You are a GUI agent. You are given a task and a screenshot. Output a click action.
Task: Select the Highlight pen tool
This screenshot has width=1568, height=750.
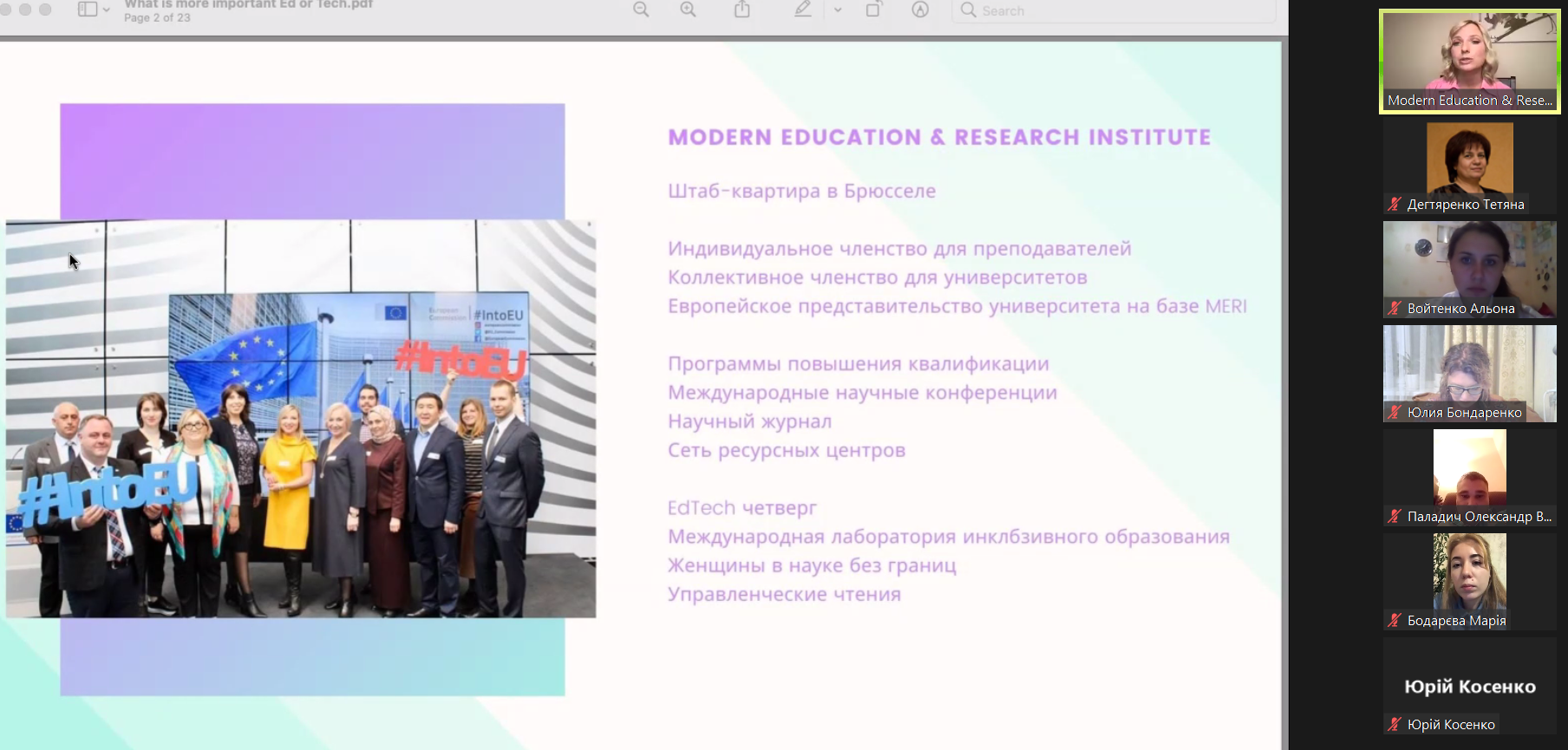pyautogui.click(x=803, y=10)
